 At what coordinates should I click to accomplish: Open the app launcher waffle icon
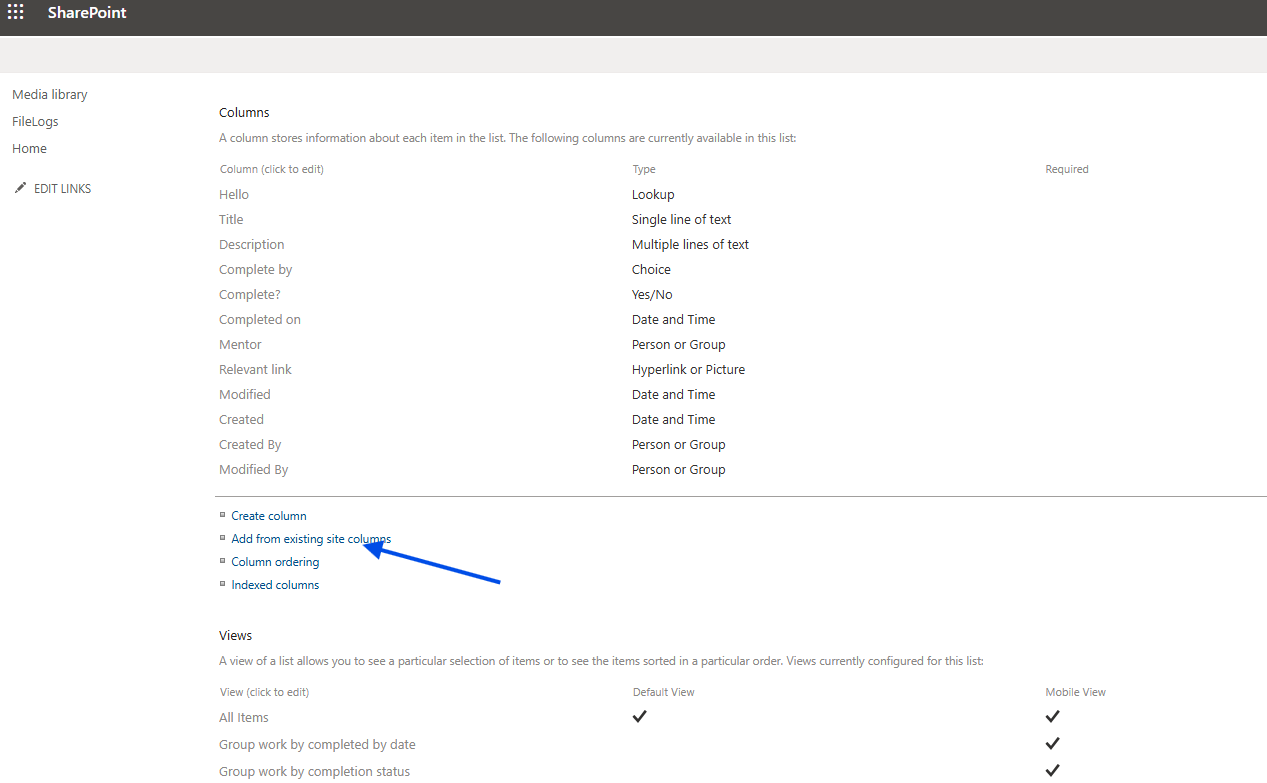[x=16, y=13]
